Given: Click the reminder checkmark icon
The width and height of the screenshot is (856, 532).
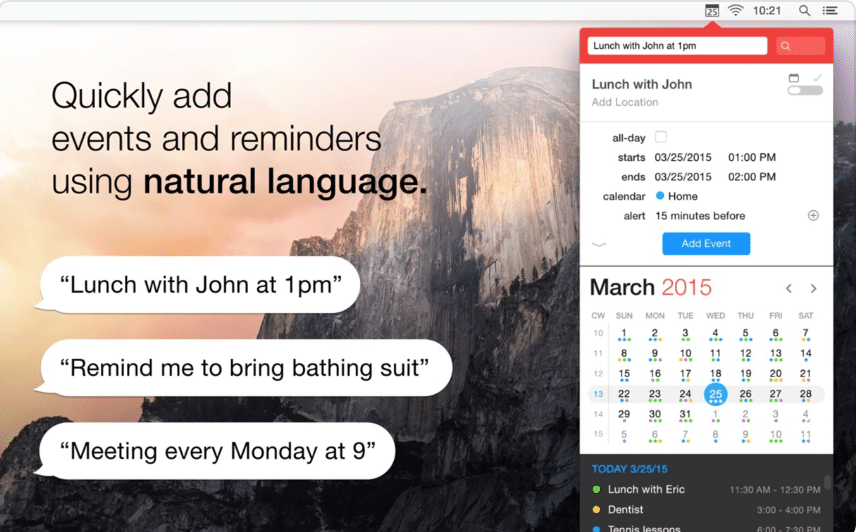Looking at the screenshot, I should [x=817, y=77].
